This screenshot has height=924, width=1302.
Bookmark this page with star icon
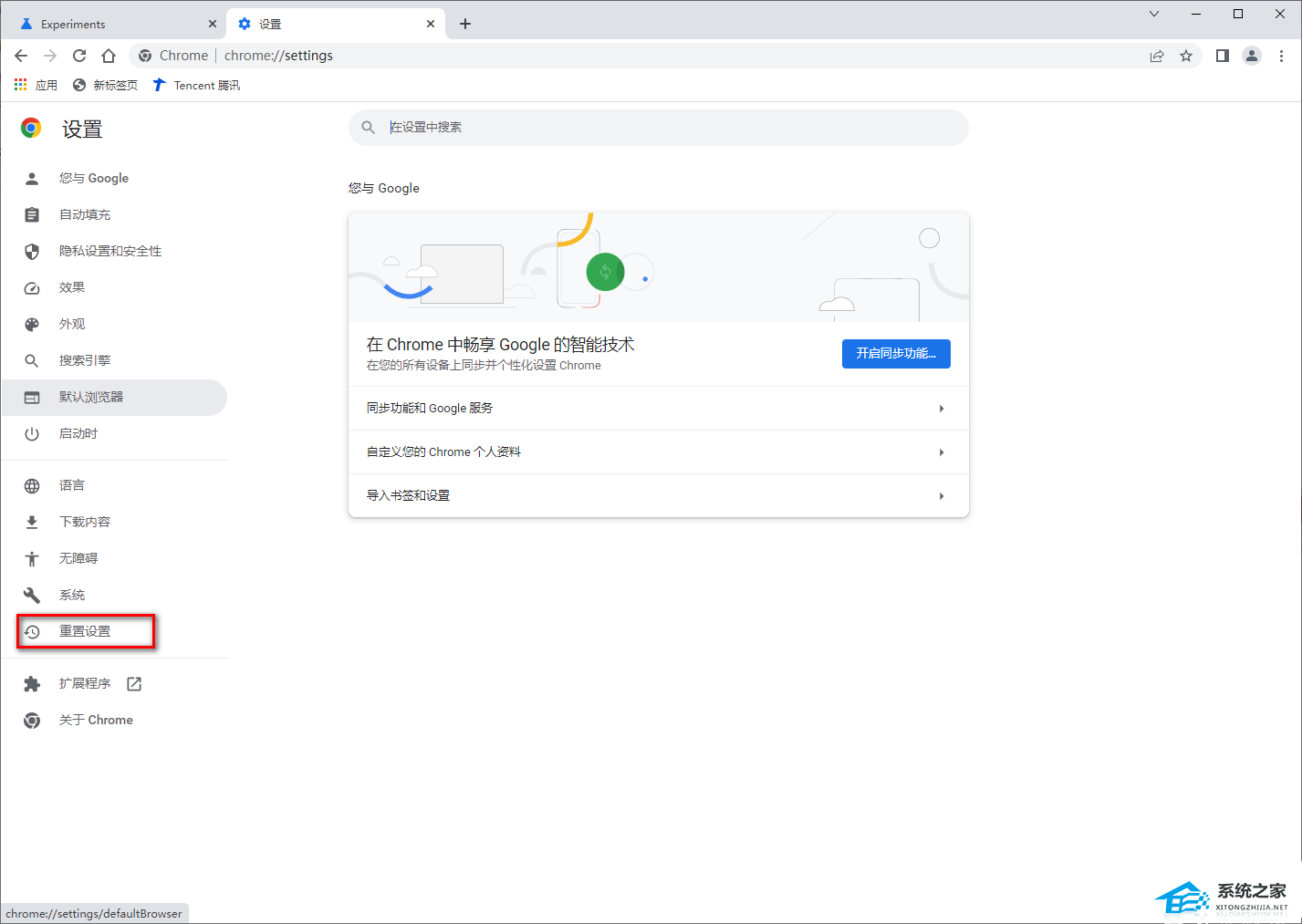1186,56
